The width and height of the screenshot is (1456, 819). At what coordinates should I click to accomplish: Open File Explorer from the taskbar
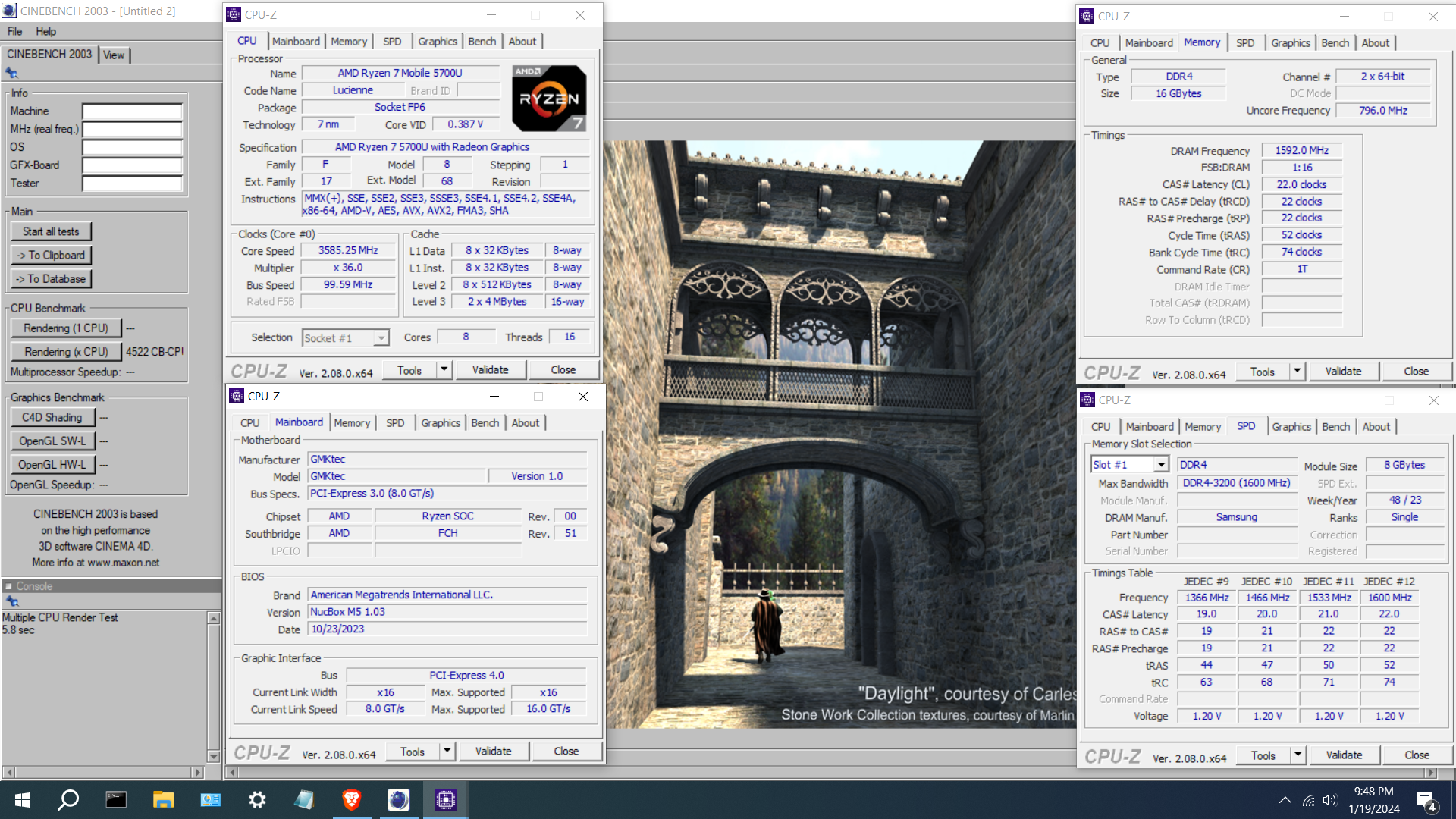tap(163, 800)
